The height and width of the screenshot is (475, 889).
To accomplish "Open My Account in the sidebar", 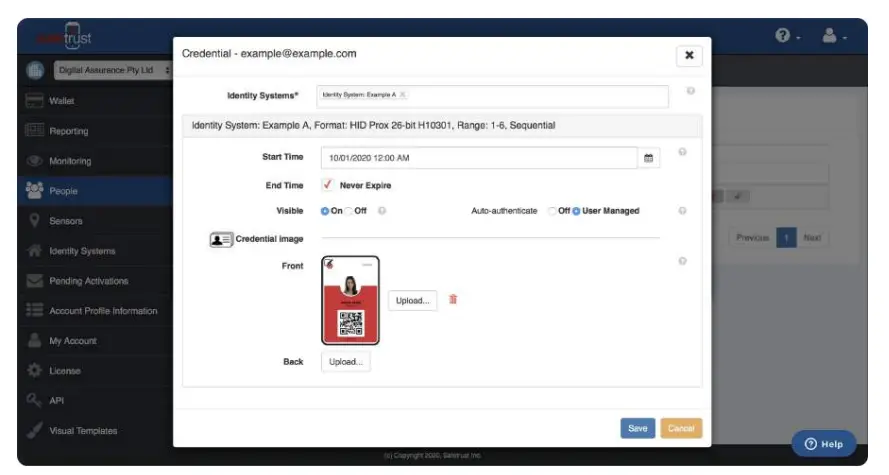I will 95,341.
